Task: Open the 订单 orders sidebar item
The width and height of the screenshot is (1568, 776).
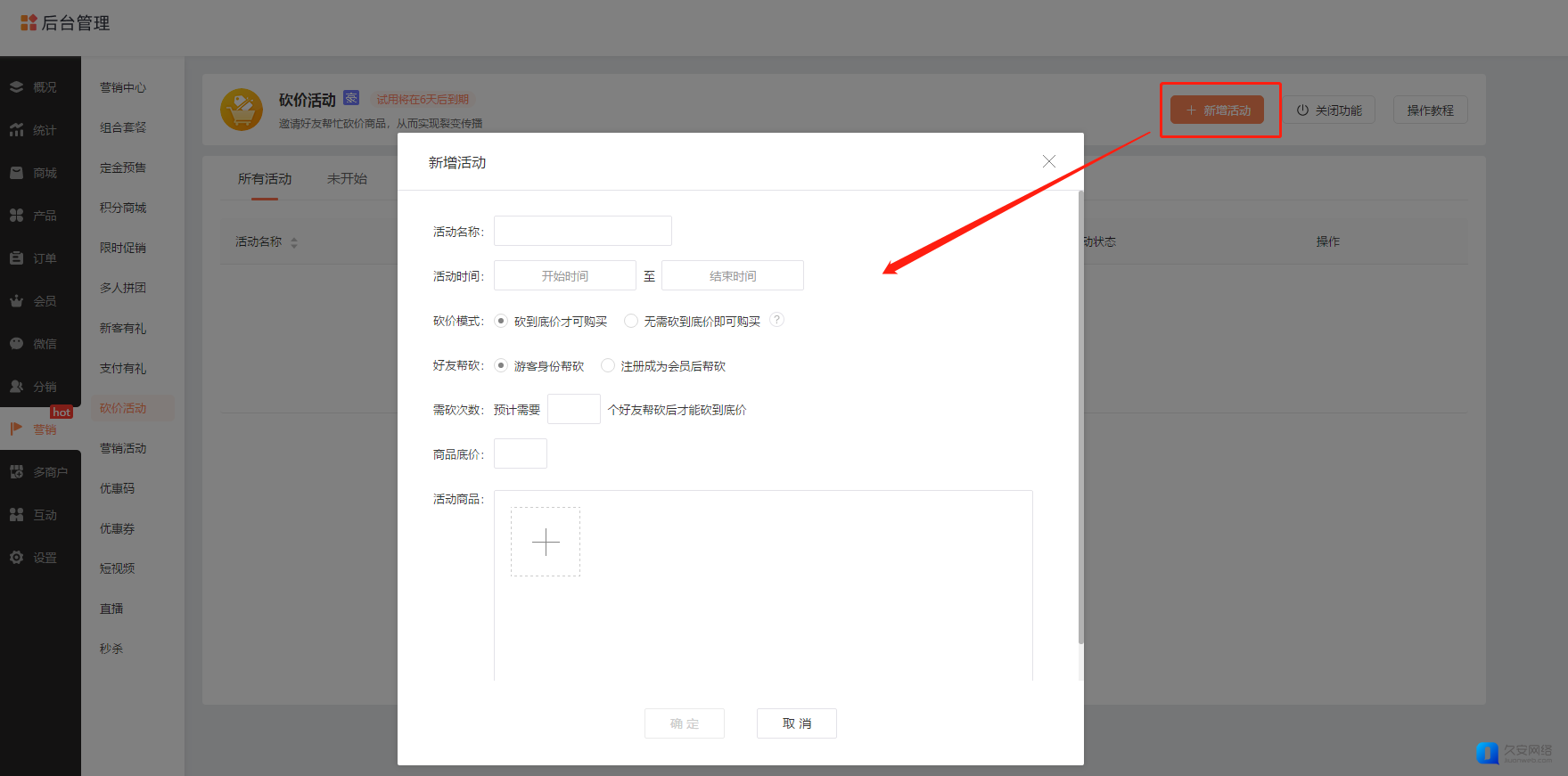Action: point(40,258)
